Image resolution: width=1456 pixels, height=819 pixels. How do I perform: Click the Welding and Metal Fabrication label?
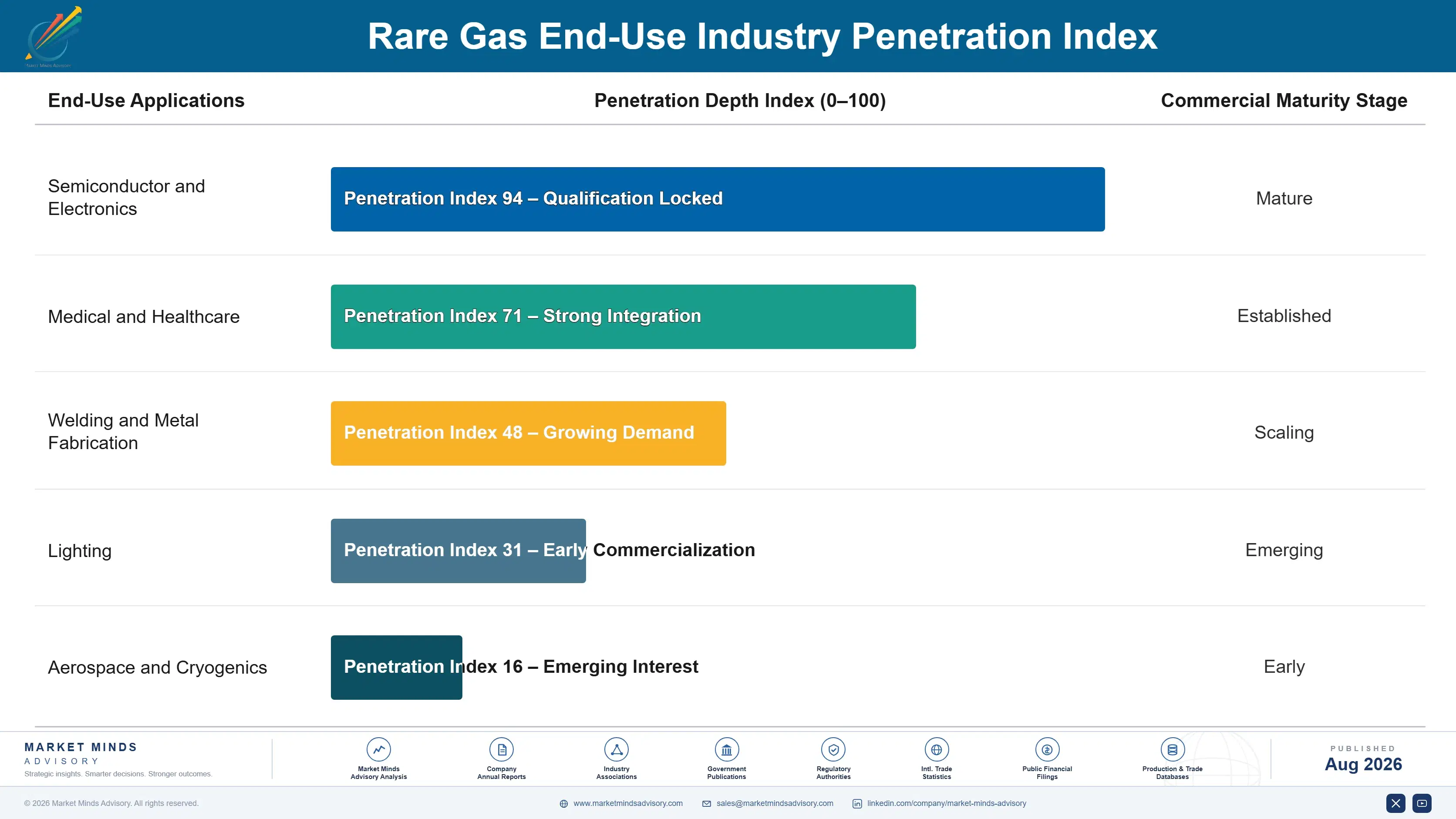pyautogui.click(x=123, y=432)
